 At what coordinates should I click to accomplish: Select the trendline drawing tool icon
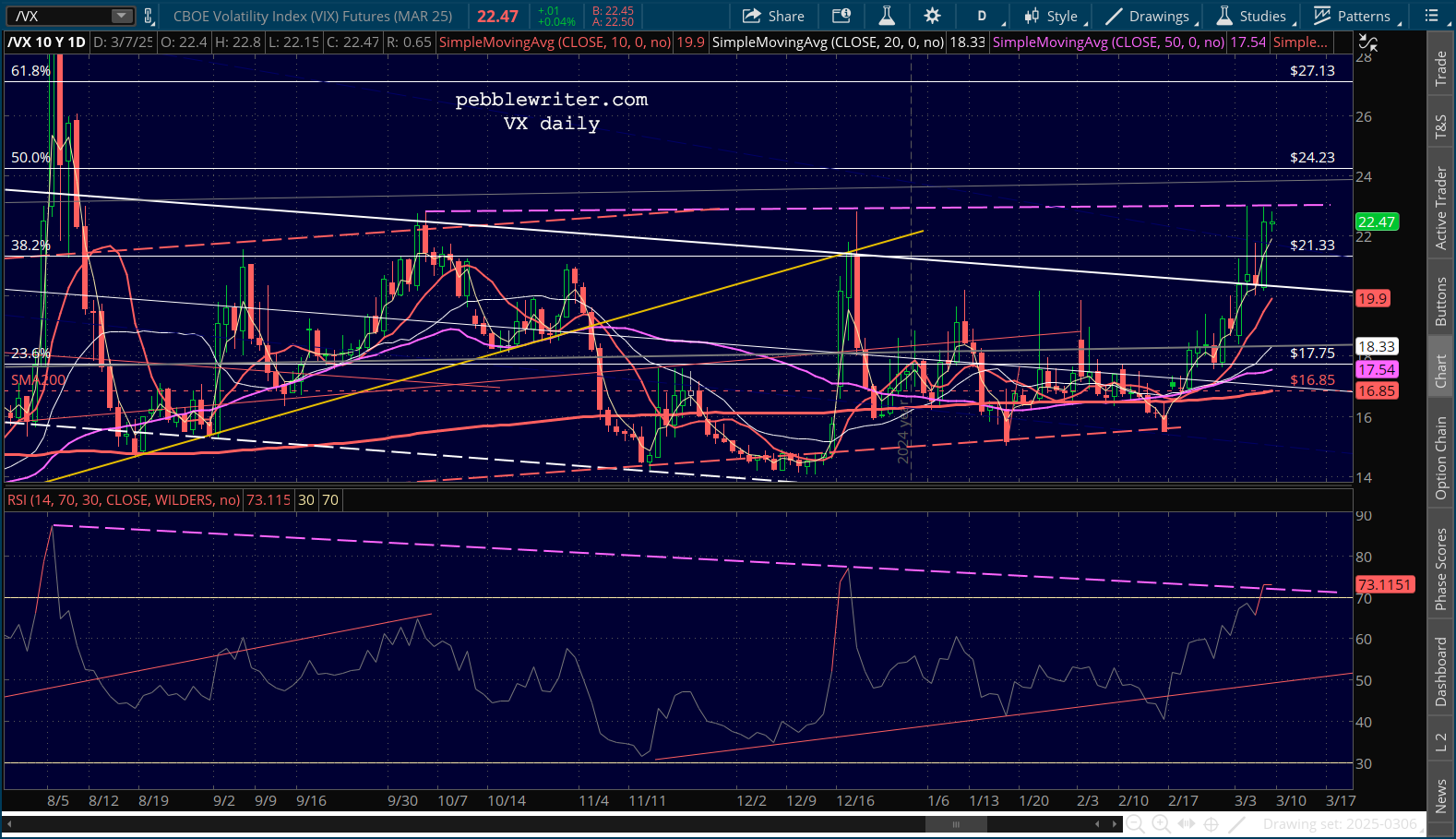coord(1237,824)
